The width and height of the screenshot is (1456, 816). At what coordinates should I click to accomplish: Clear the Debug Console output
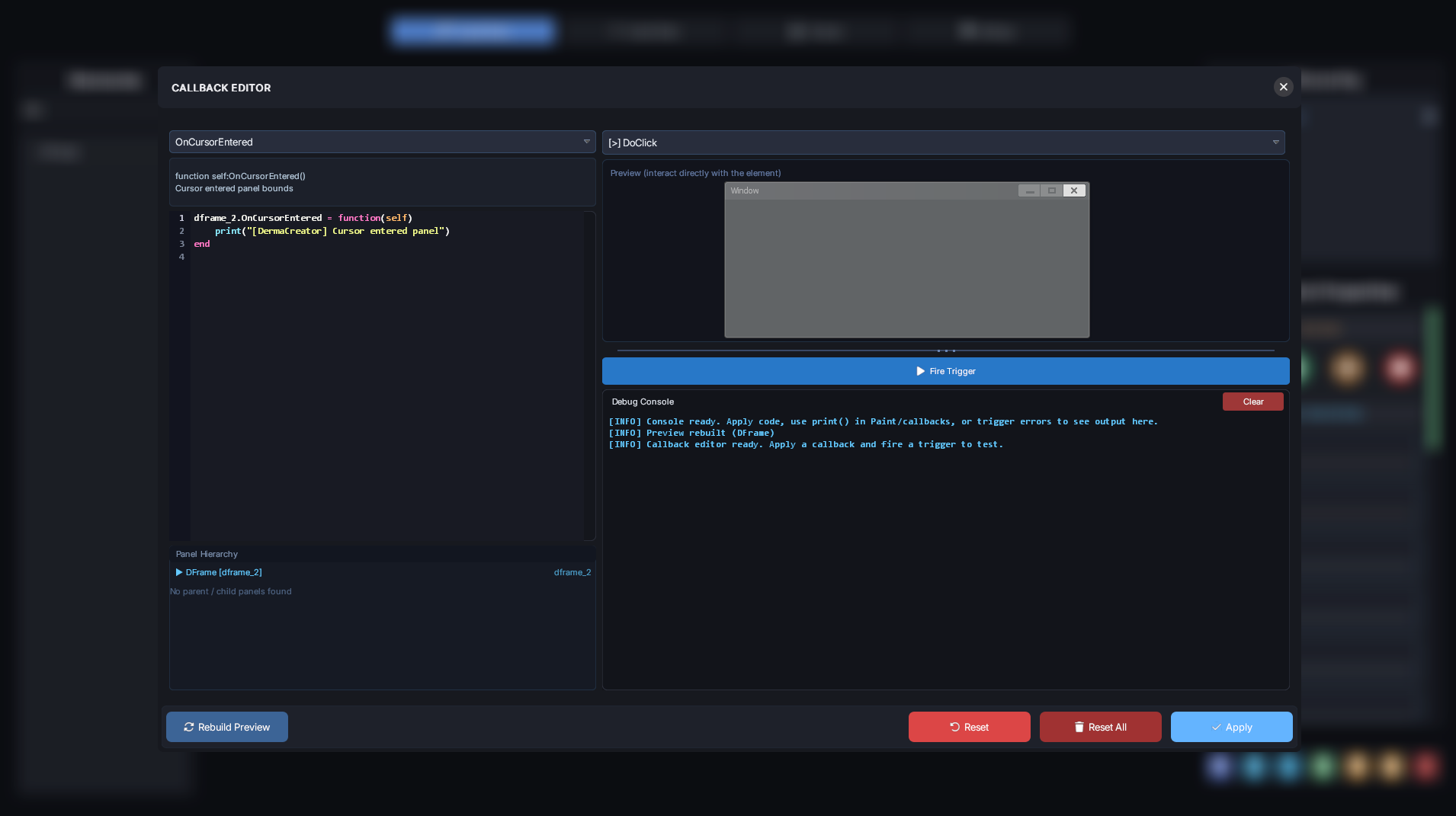point(1252,402)
